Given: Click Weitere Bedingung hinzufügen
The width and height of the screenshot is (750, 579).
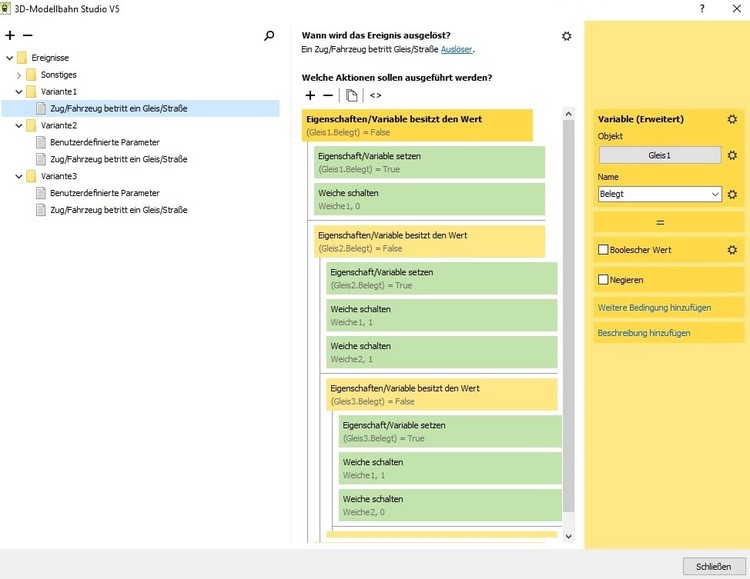Looking at the screenshot, I should [x=654, y=307].
